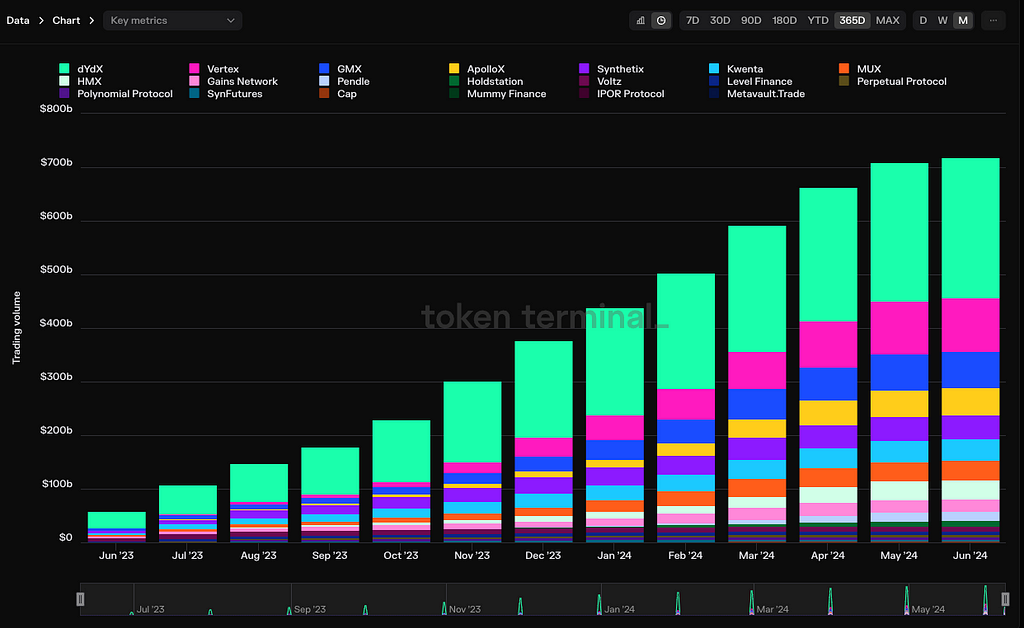Select the 90D time range
The height and width of the screenshot is (628, 1024).
click(x=751, y=20)
